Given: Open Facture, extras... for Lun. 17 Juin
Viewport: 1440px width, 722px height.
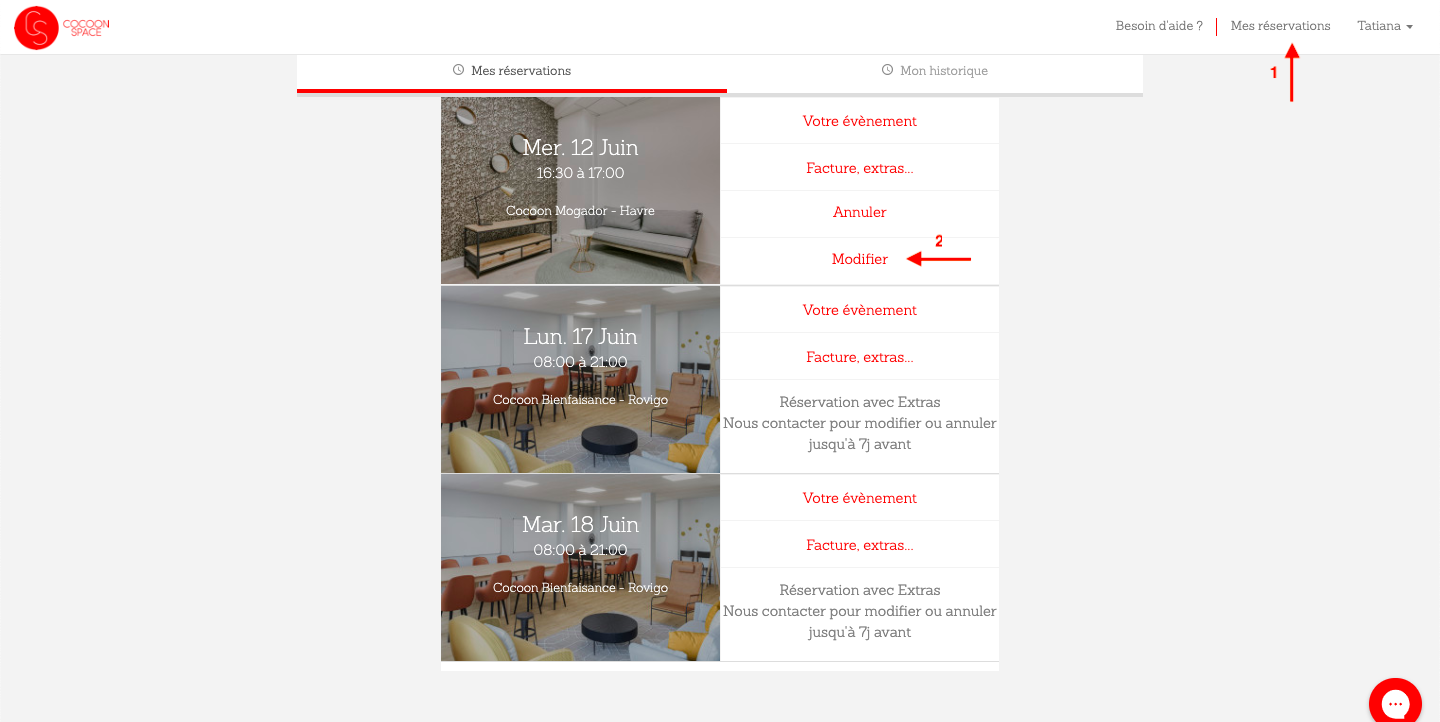Looking at the screenshot, I should pyautogui.click(x=860, y=357).
